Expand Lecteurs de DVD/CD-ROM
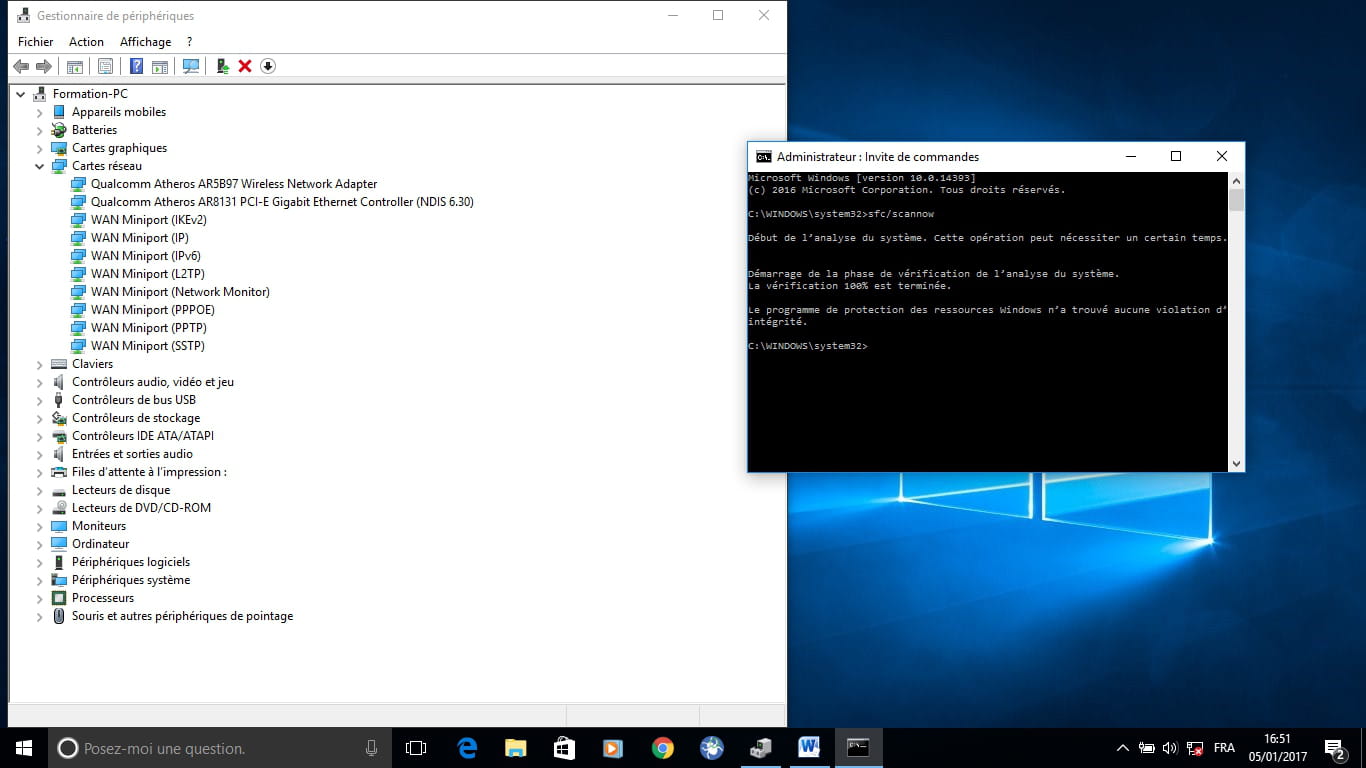The image size is (1366, 768). (40, 508)
